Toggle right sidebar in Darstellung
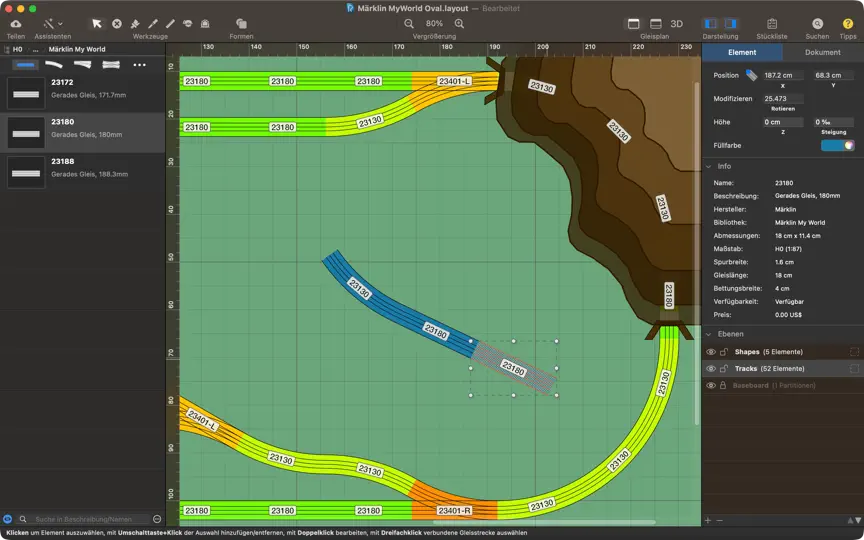The image size is (864, 540). (731, 24)
